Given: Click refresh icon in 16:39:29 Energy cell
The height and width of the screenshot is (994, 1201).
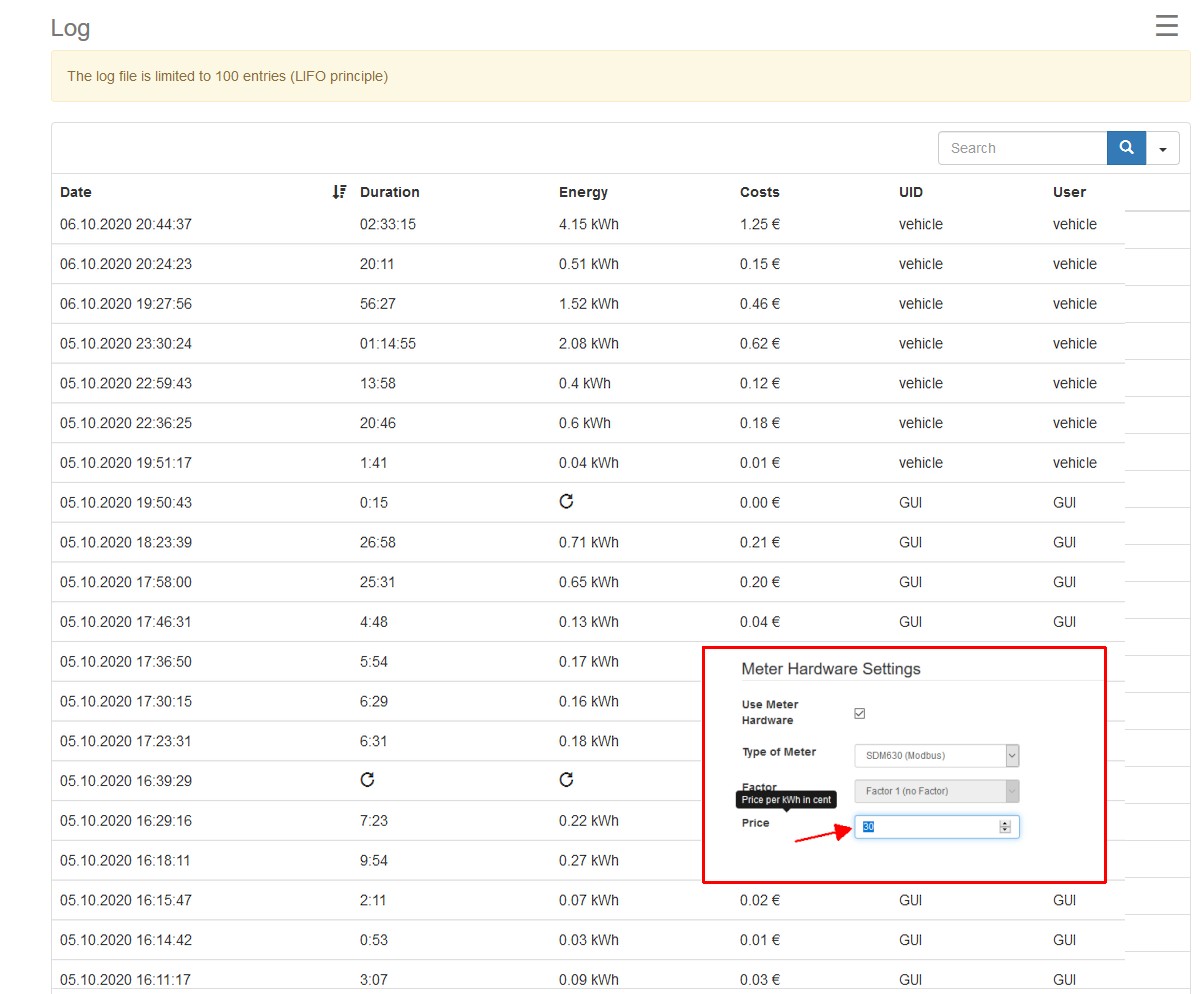Looking at the screenshot, I should pos(566,780).
